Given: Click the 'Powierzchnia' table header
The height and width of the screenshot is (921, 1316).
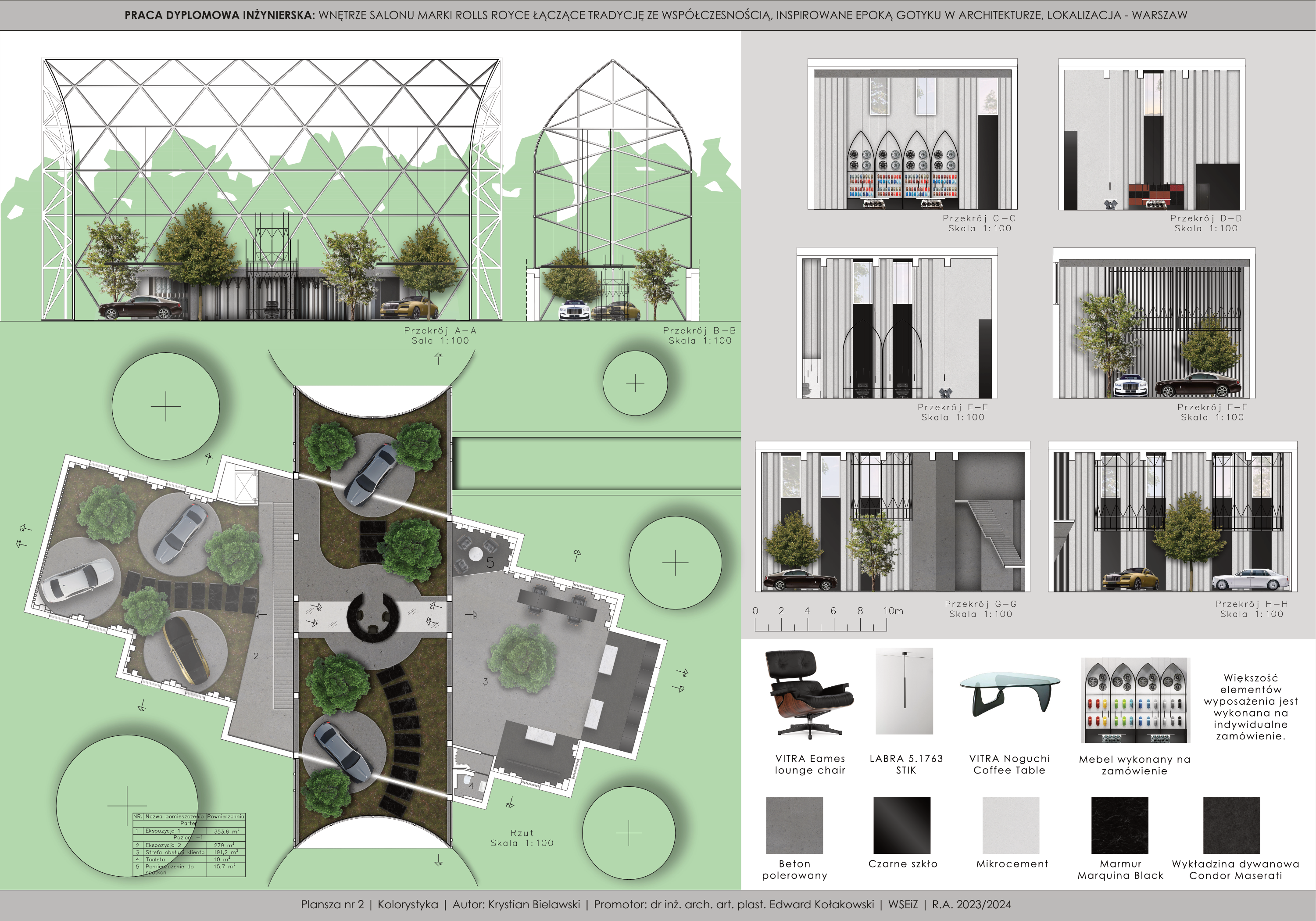Looking at the screenshot, I should point(226,816).
